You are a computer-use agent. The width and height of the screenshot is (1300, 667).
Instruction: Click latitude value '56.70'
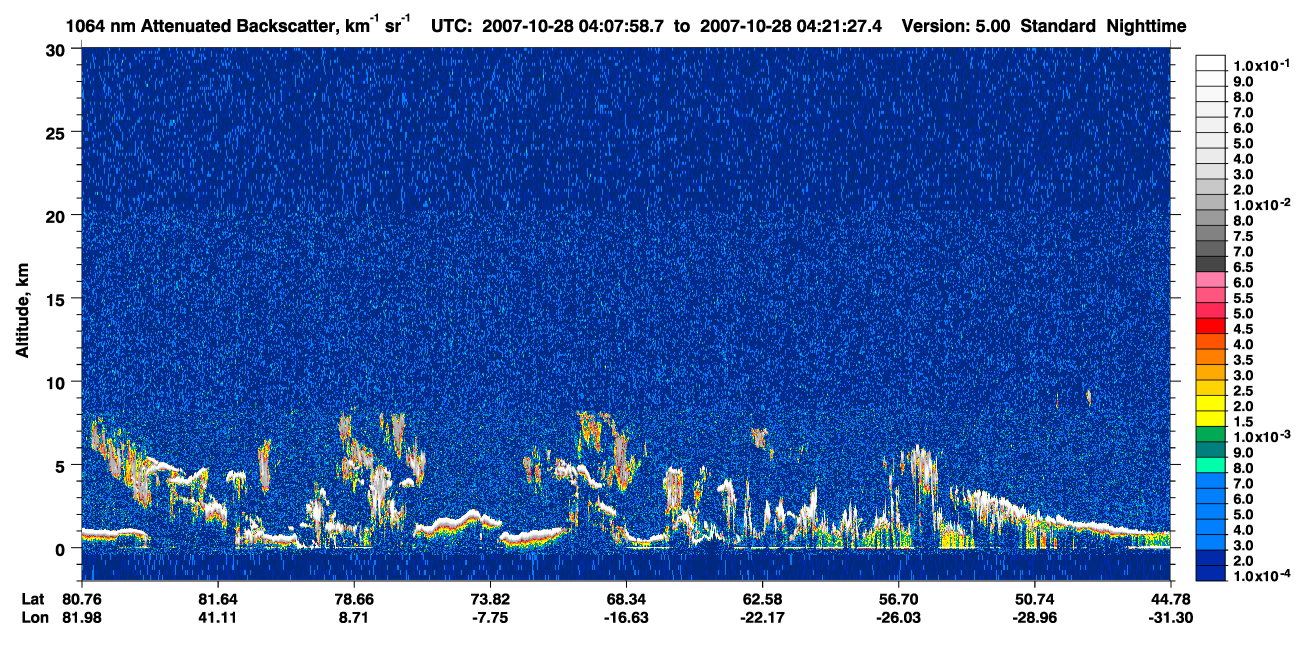(x=898, y=598)
